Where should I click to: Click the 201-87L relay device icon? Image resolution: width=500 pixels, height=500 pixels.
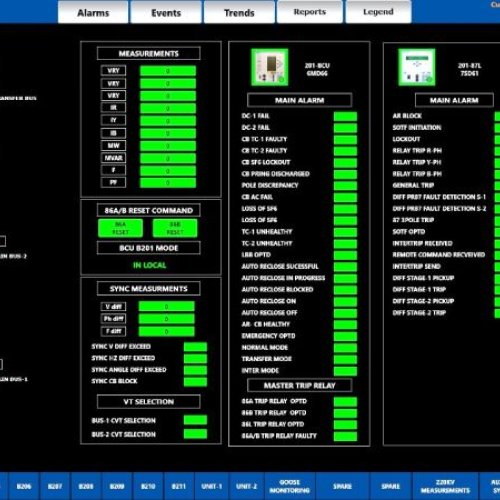click(x=417, y=67)
